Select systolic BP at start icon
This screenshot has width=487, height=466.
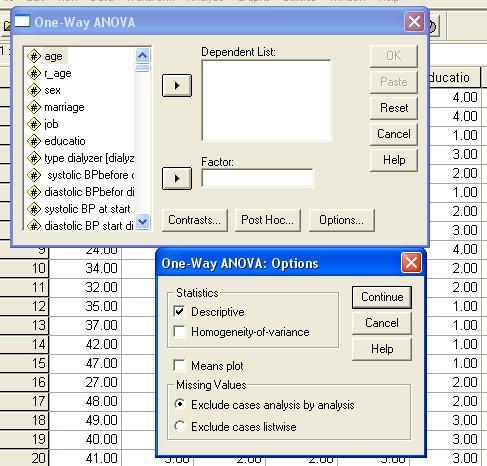click(34, 209)
